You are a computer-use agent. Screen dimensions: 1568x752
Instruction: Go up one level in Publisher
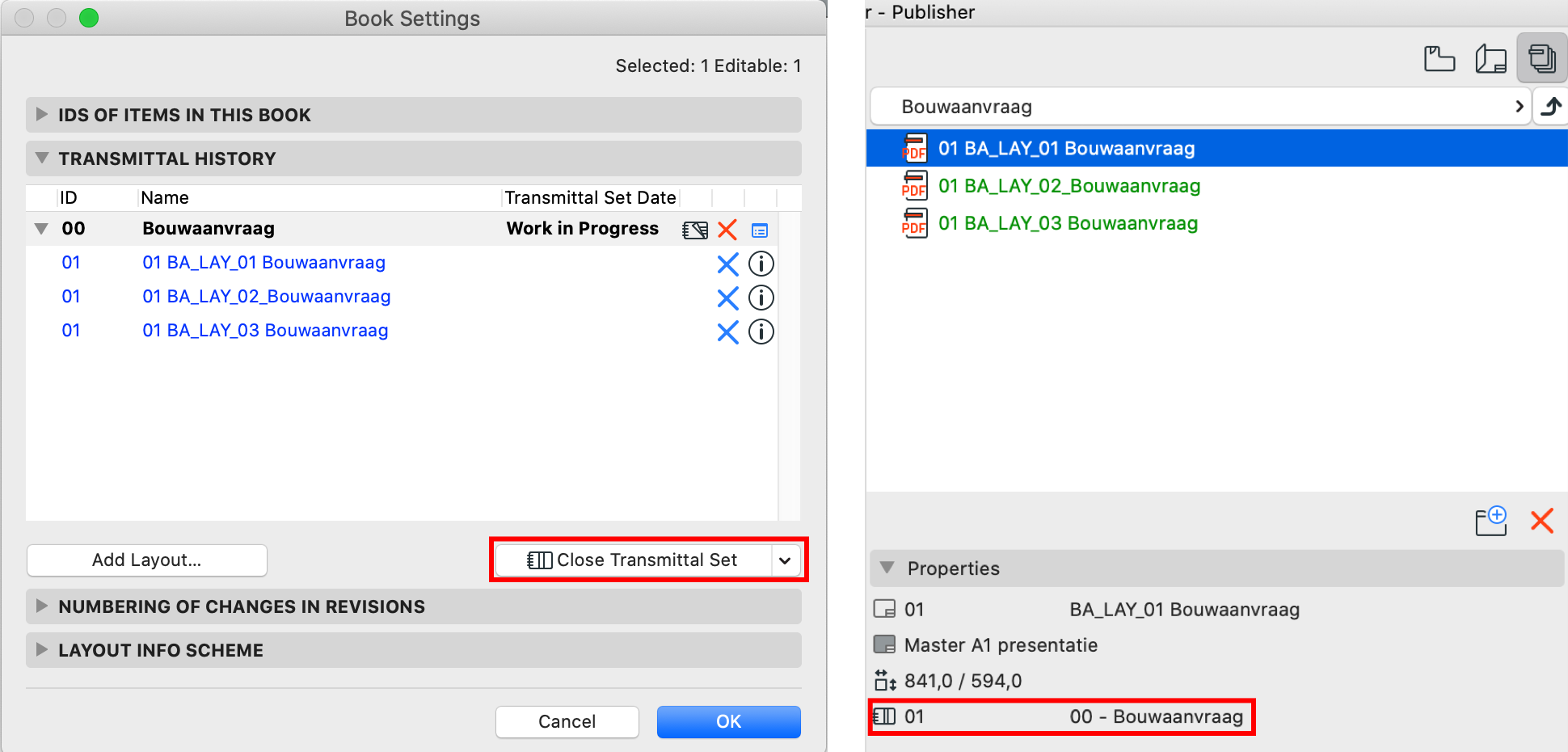point(1551,106)
